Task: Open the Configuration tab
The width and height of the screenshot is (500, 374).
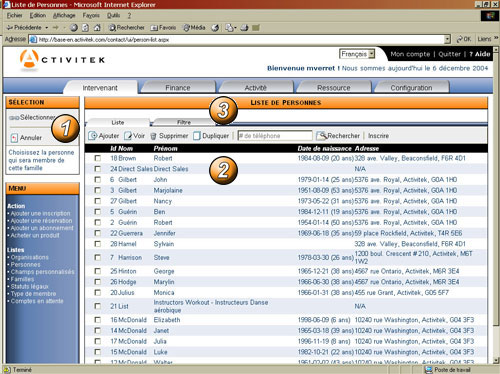Action: [x=411, y=88]
